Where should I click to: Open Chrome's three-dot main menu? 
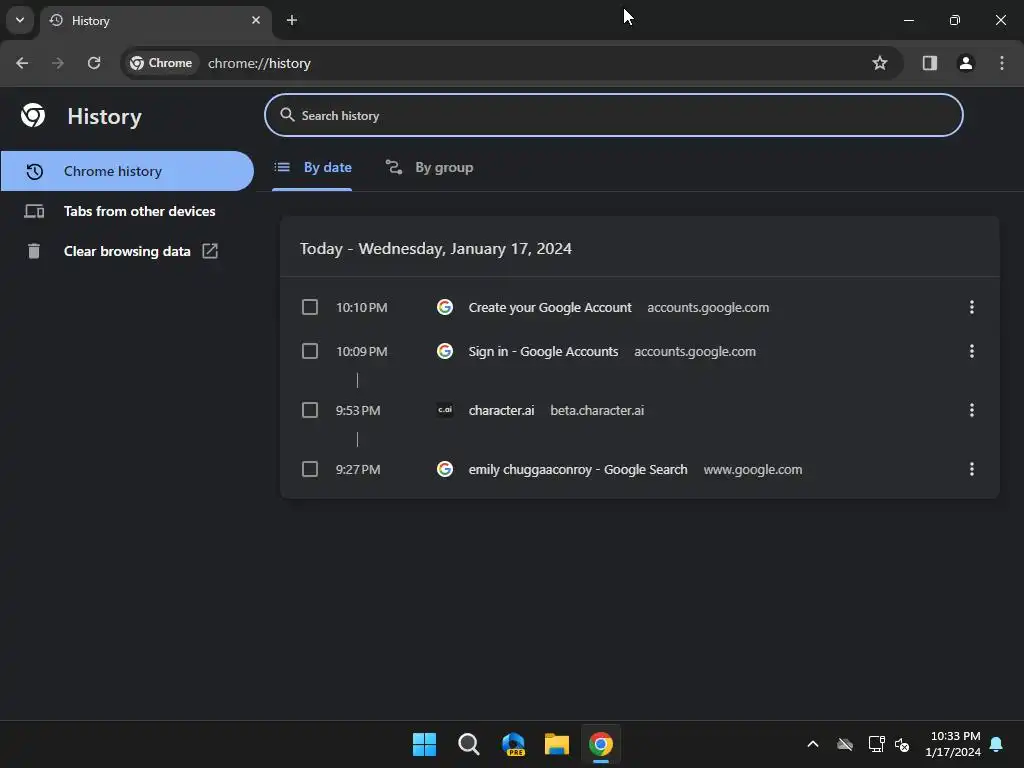1002,63
